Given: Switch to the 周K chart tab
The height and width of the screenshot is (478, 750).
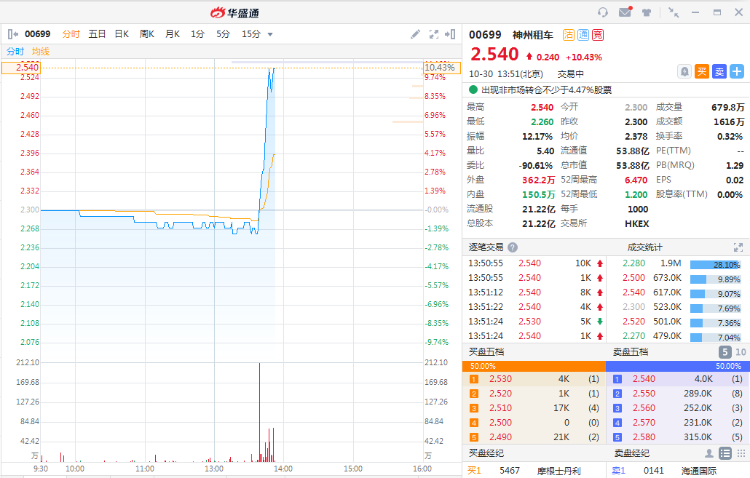Looking at the screenshot, I should (147, 34).
